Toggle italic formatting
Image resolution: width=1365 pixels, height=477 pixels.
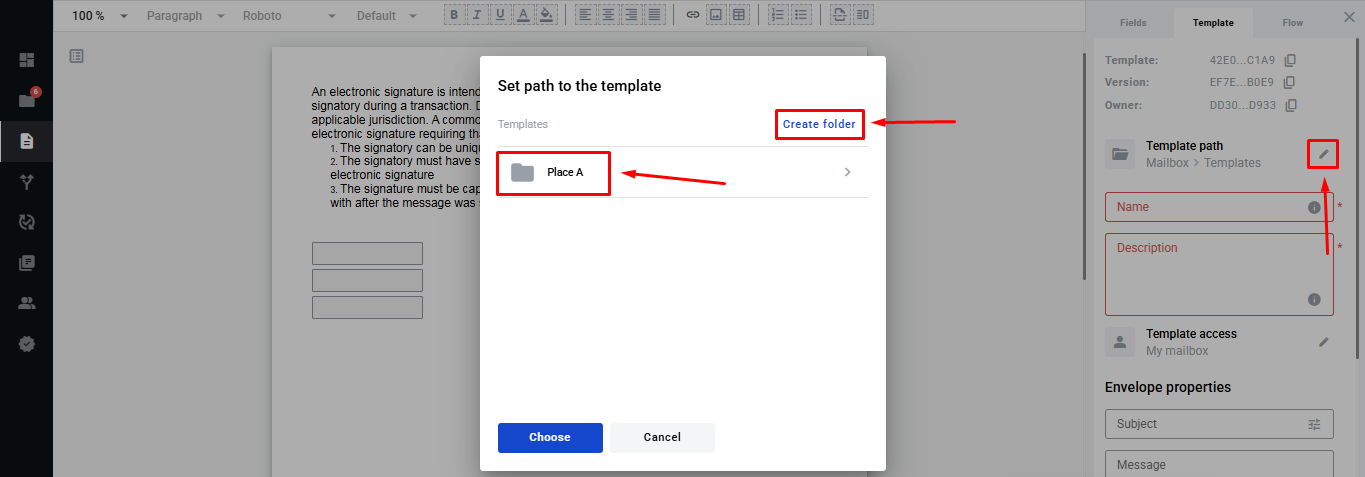click(477, 15)
